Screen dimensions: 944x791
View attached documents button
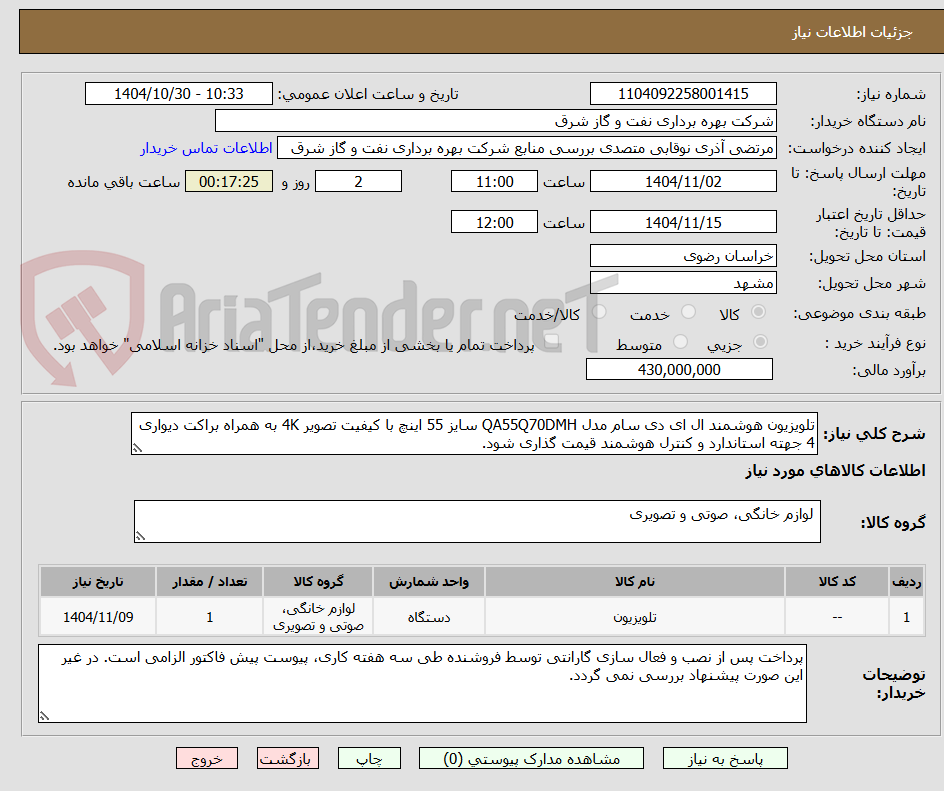(x=531, y=758)
